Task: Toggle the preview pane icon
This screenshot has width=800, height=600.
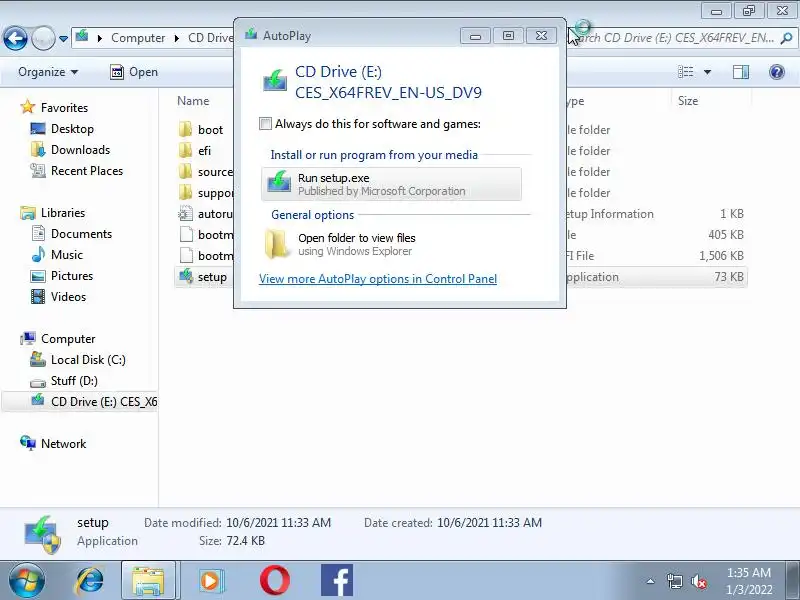Action: click(x=741, y=72)
